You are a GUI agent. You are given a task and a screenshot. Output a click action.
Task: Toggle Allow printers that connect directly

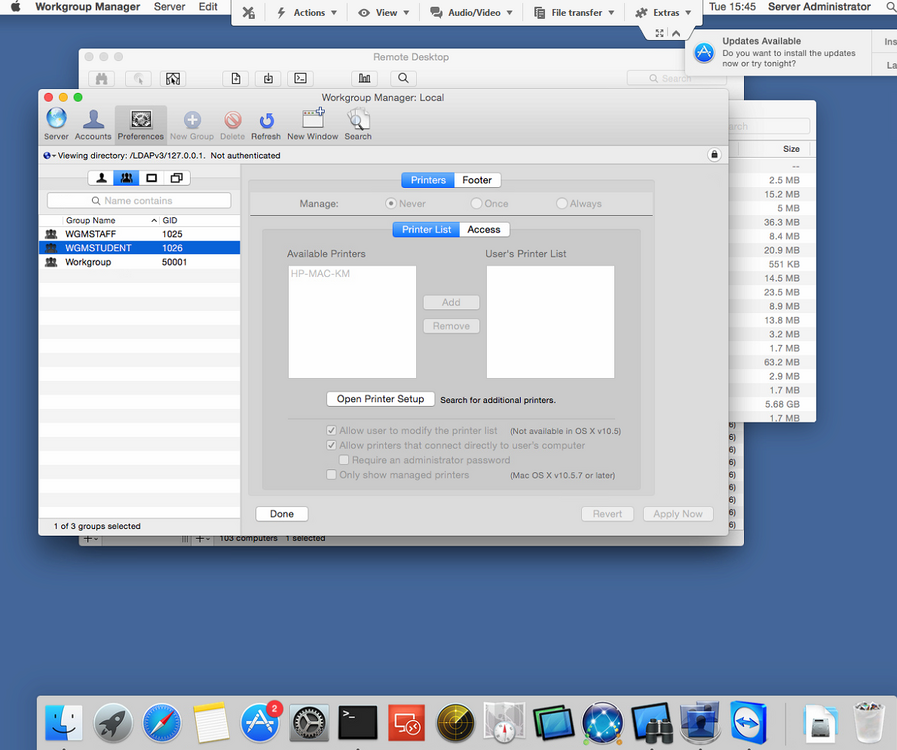331,445
